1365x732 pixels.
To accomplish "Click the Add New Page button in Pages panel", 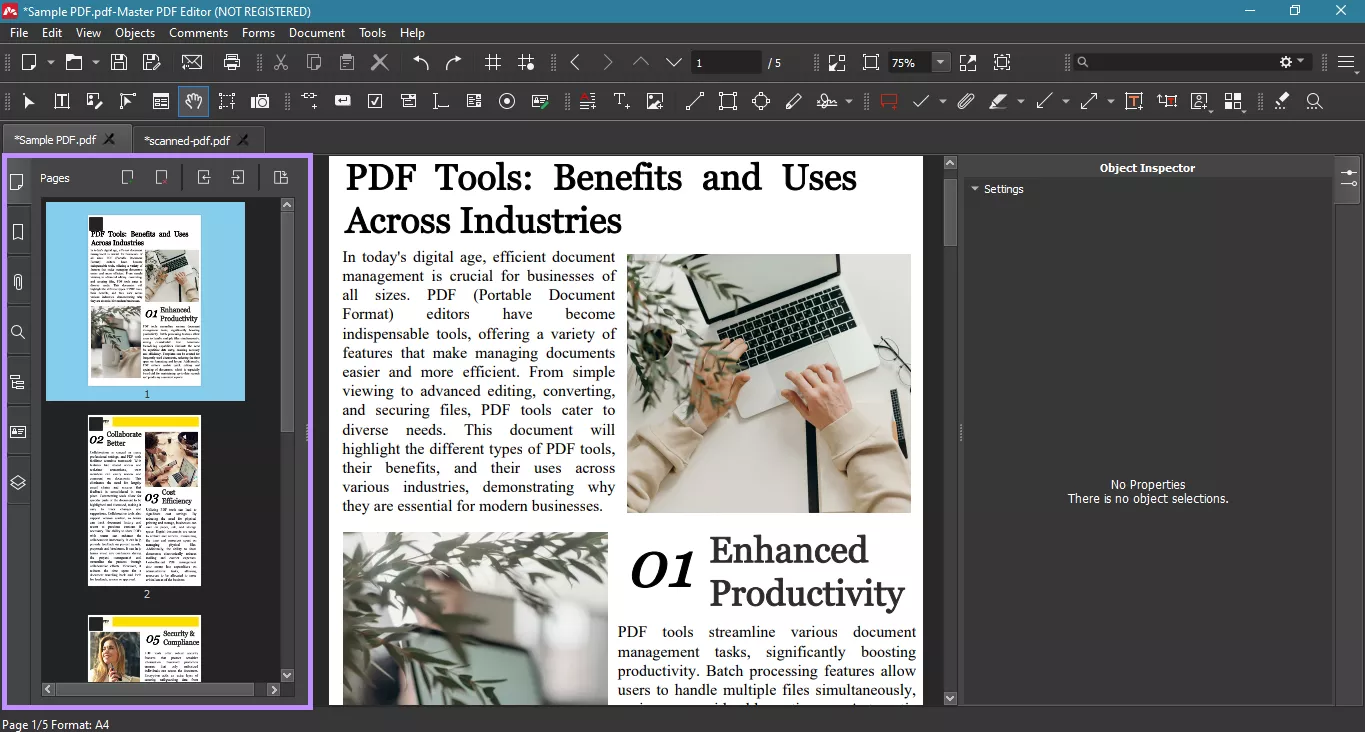I will [127, 175].
